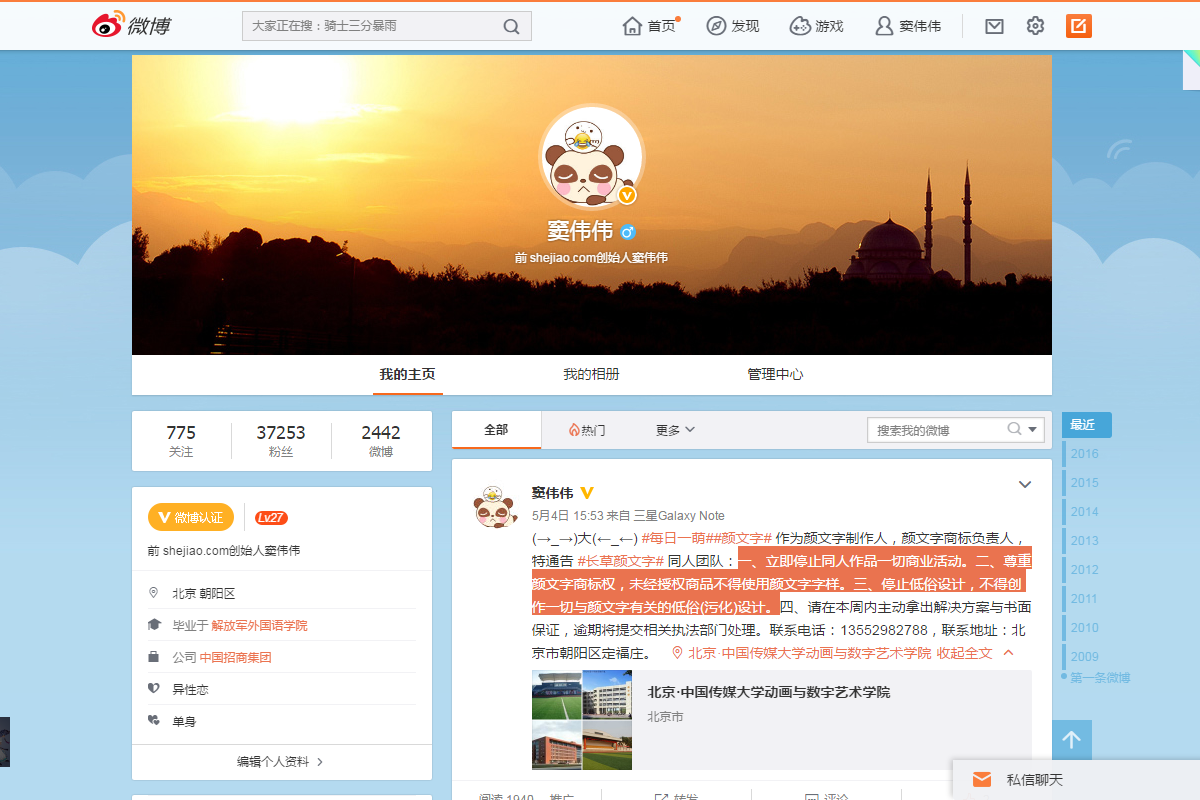This screenshot has width=1200, height=800.
Task: Click the compose new Weibo orange icon
Action: click(1078, 26)
